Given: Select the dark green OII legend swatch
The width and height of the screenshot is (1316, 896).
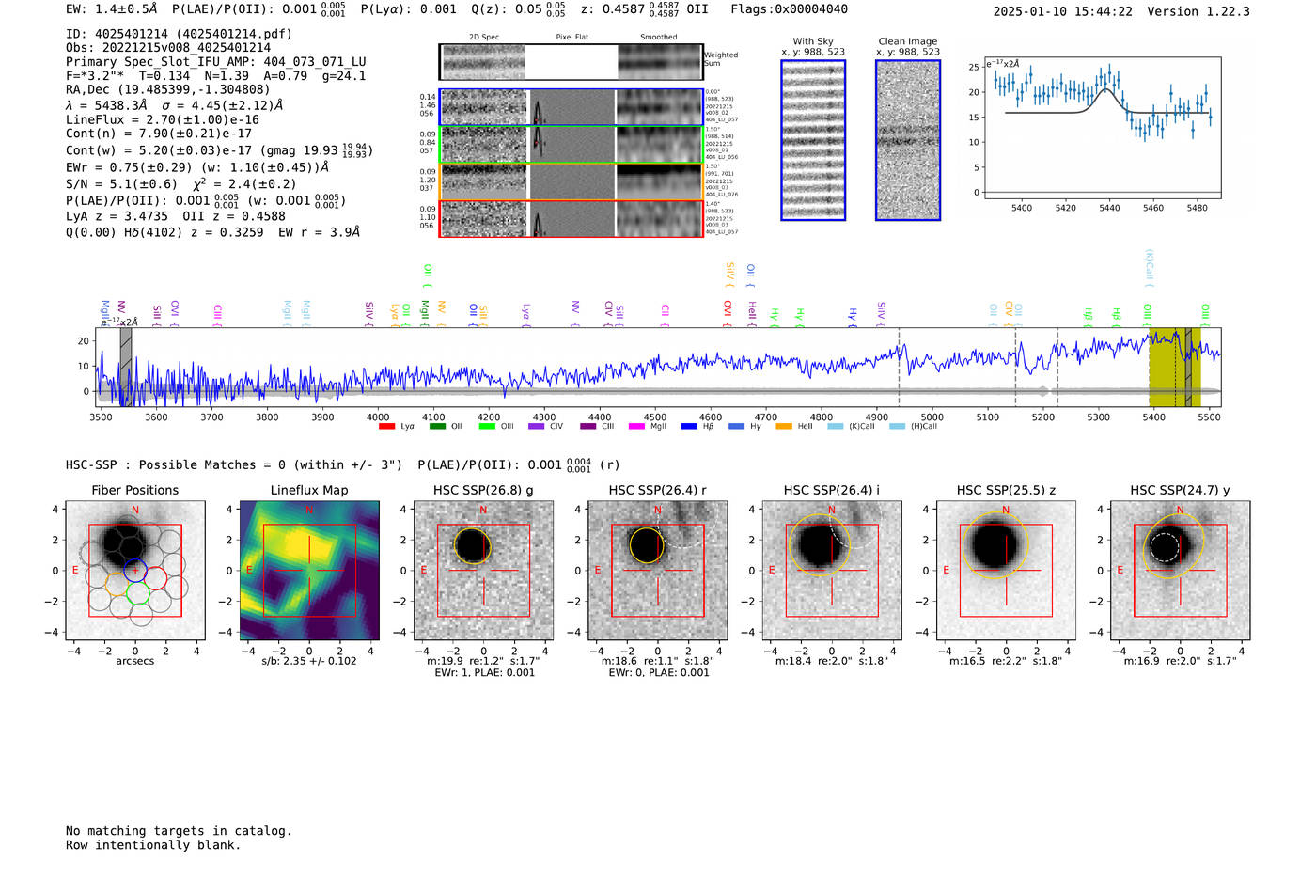Looking at the screenshot, I should click(437, 427).
